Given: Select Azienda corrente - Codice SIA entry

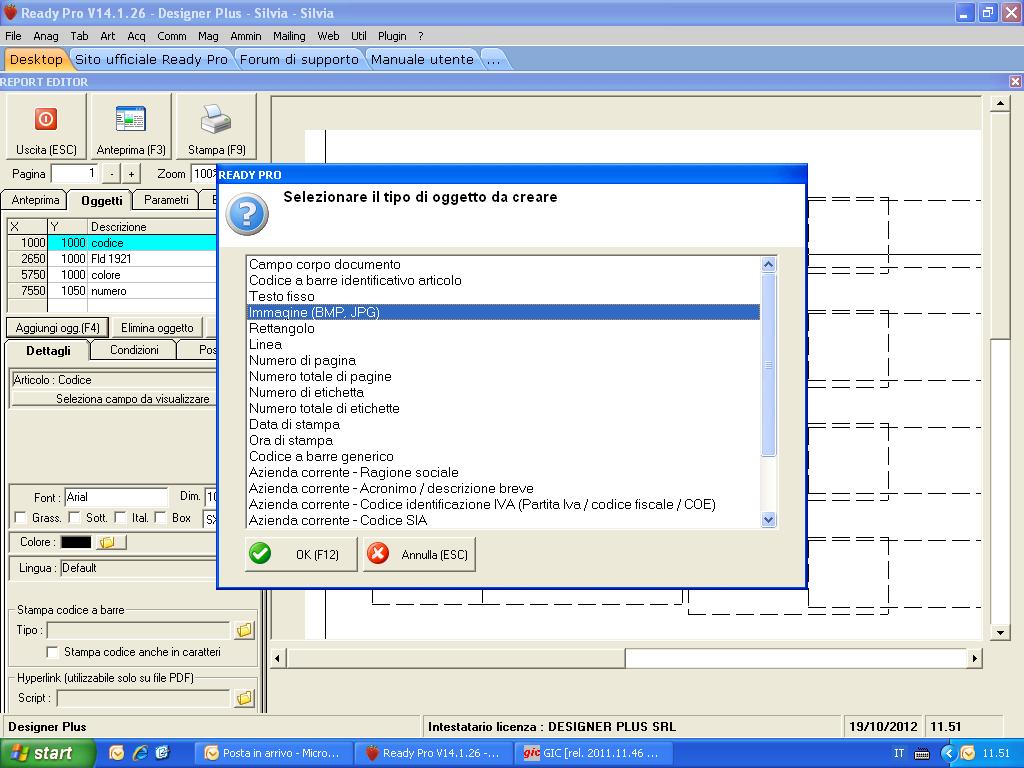Looking at the screenshot, I should point(503,520).
